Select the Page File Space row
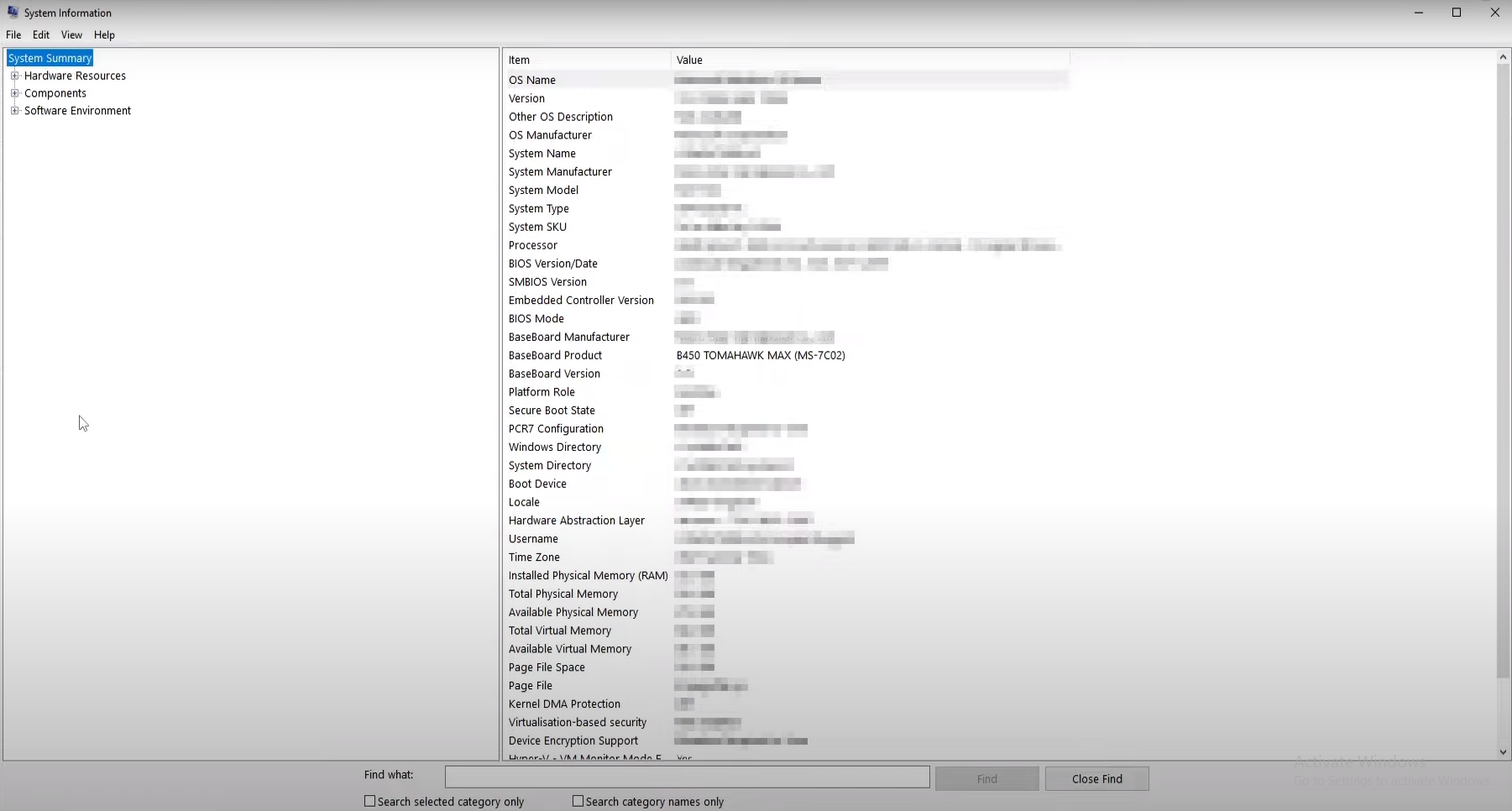1512x811 pixels. [x=787, y=668]
